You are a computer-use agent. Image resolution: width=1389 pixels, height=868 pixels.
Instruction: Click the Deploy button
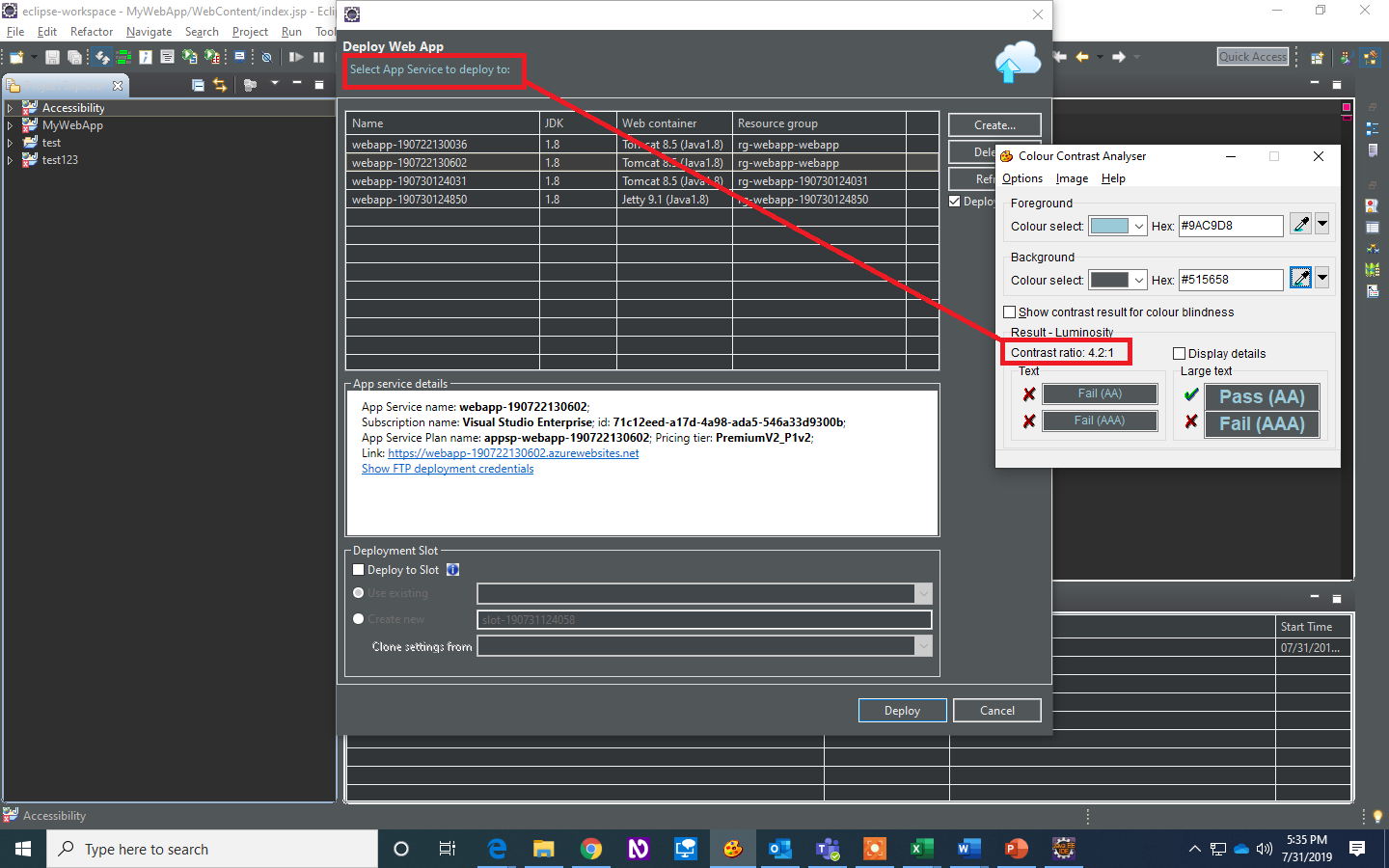[901, 710]
